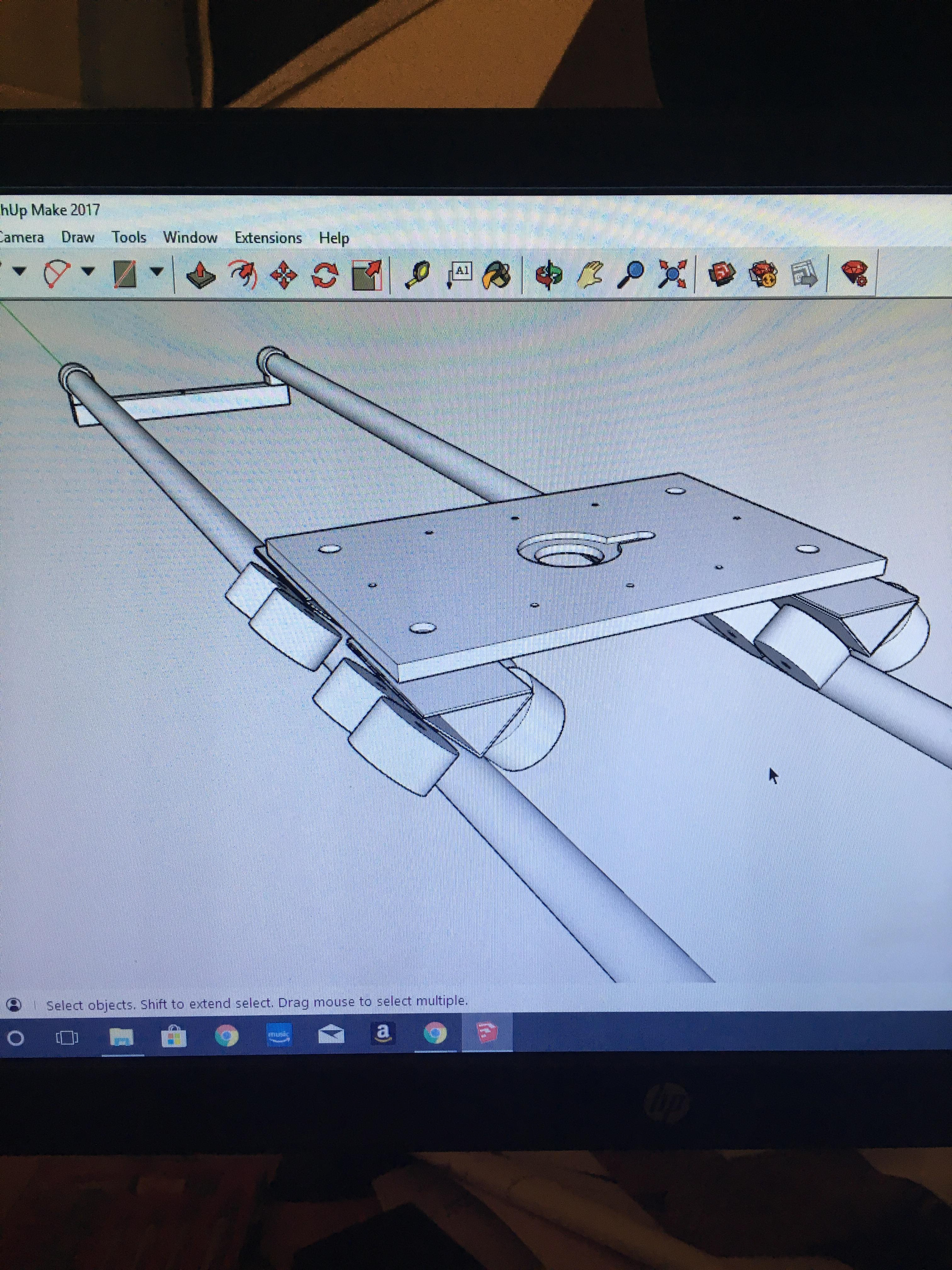
Task: Open the Extension Manager ruby icon
Action: pyautogui.click(x=855, y=273)
